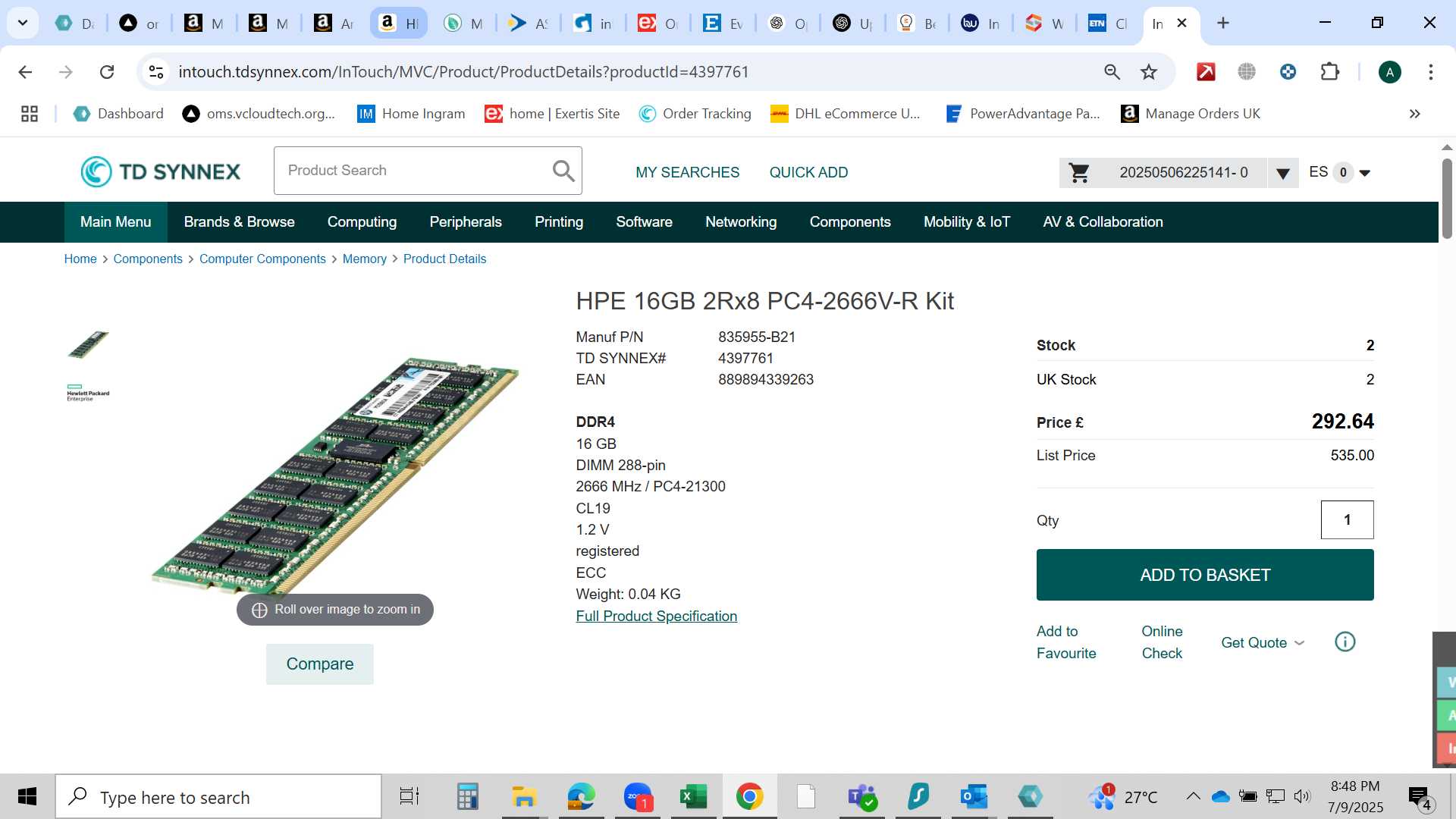Open the notification center icon
1456x819 pixels.
[x=1420, y=797]
